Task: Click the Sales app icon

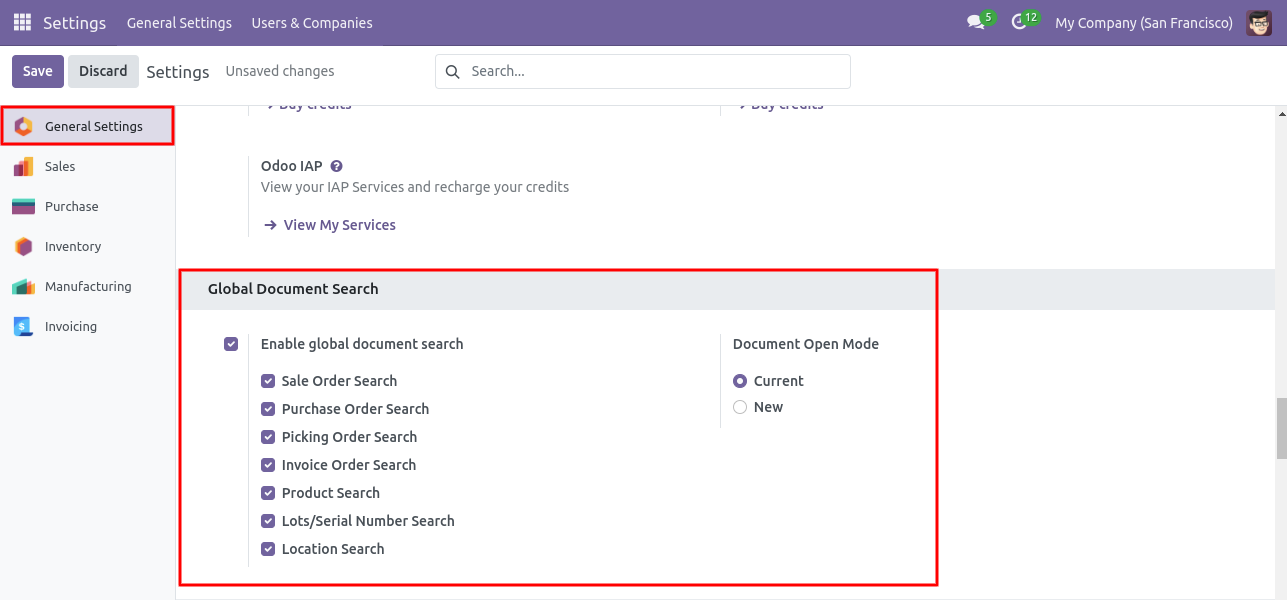Action: [23, 167]
